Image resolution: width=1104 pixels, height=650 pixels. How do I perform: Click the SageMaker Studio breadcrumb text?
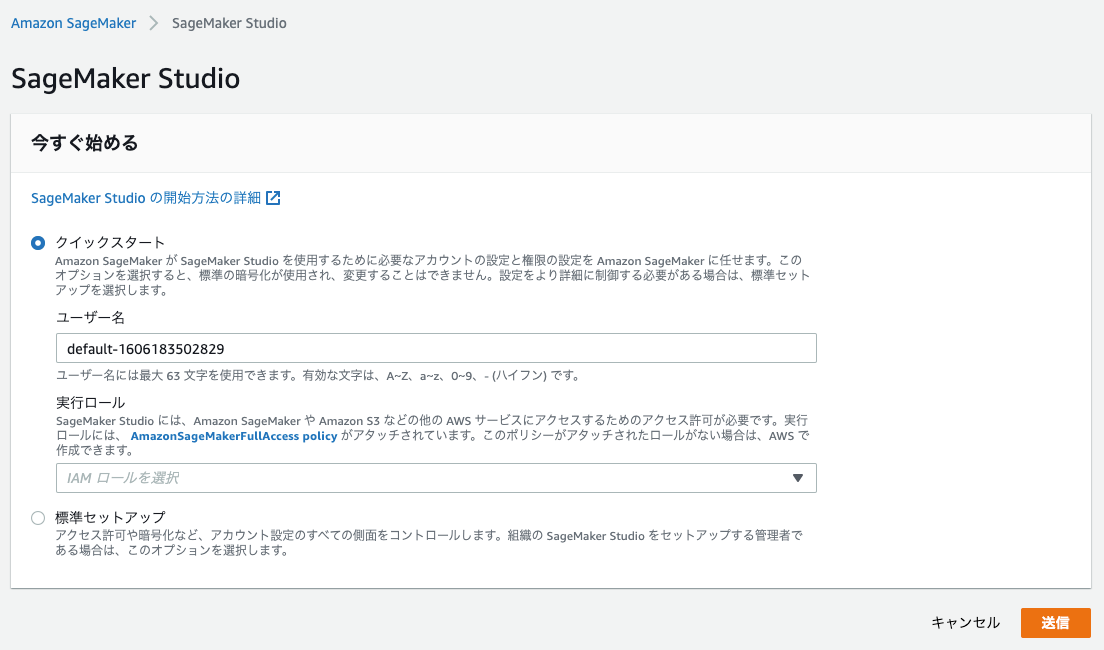pos(229,23)
